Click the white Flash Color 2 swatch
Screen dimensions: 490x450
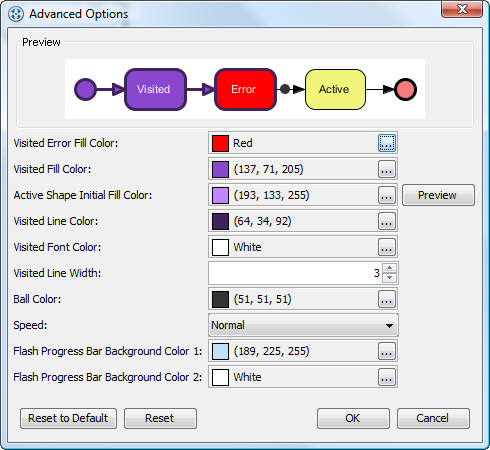(220, 377)
